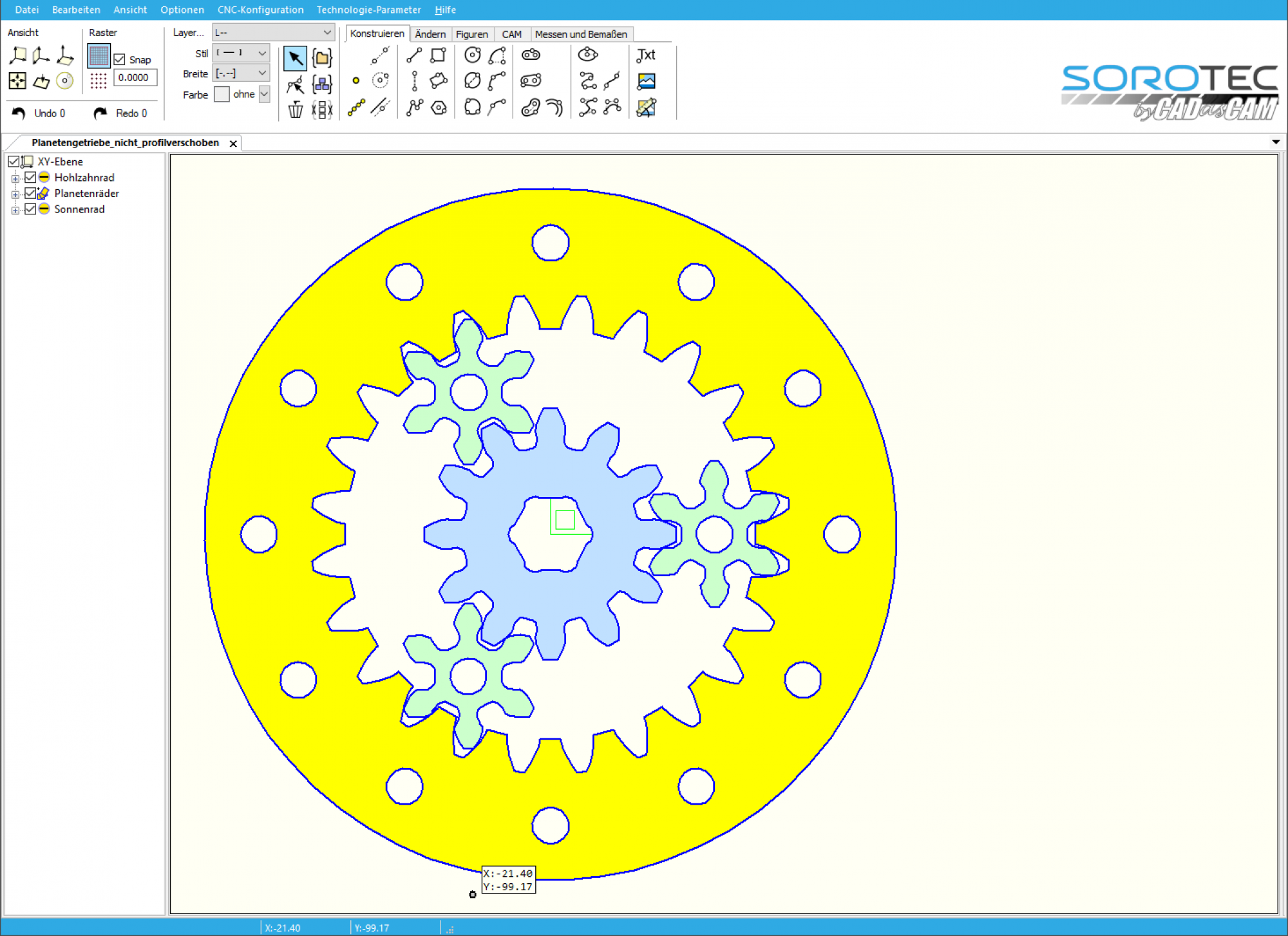Click the Farbe color swatch
This screenshot has width=1288, height=936.
(220, 94)
